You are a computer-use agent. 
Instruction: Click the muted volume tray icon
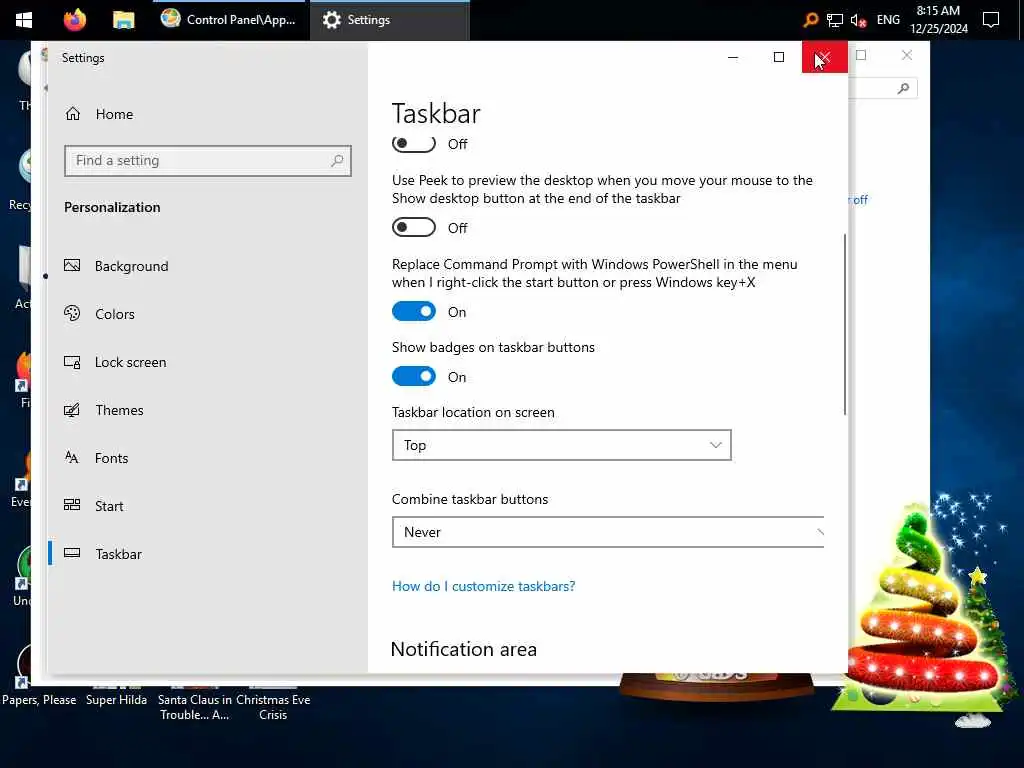click(x=858, y=20)
